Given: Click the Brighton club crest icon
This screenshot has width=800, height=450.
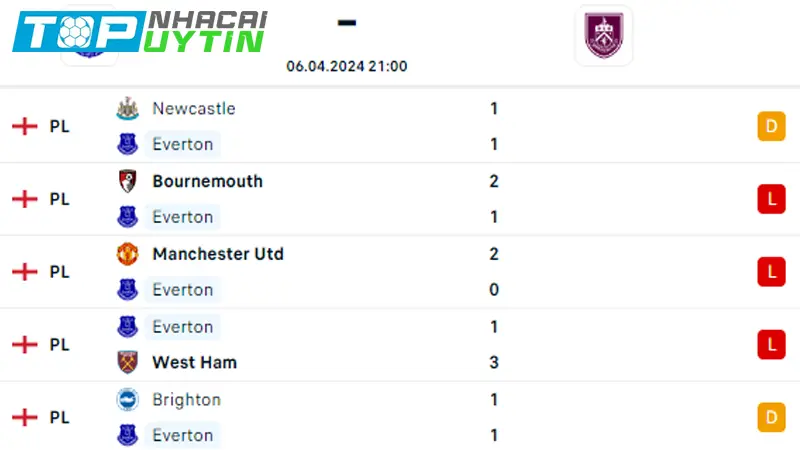Looking at the screenshot, I should tap(127, 399).
